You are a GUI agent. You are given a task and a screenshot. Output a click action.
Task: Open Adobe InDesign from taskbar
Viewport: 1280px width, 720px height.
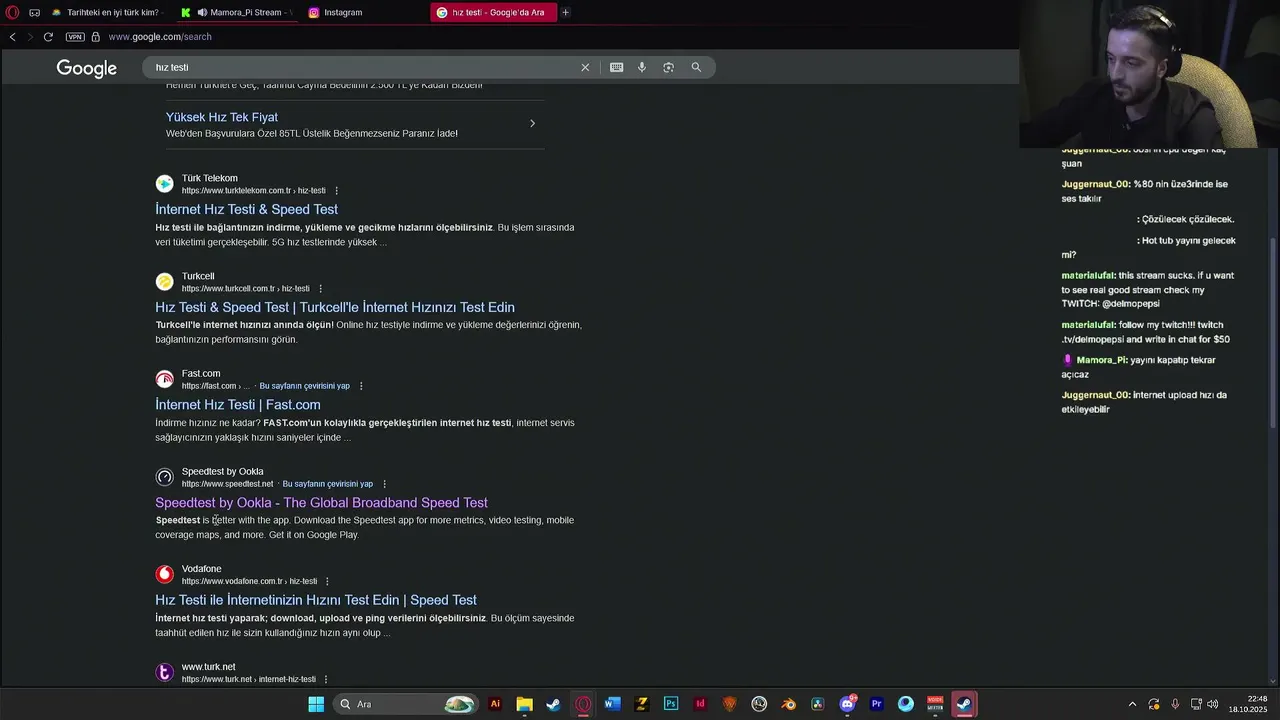[x=700, y=704]
